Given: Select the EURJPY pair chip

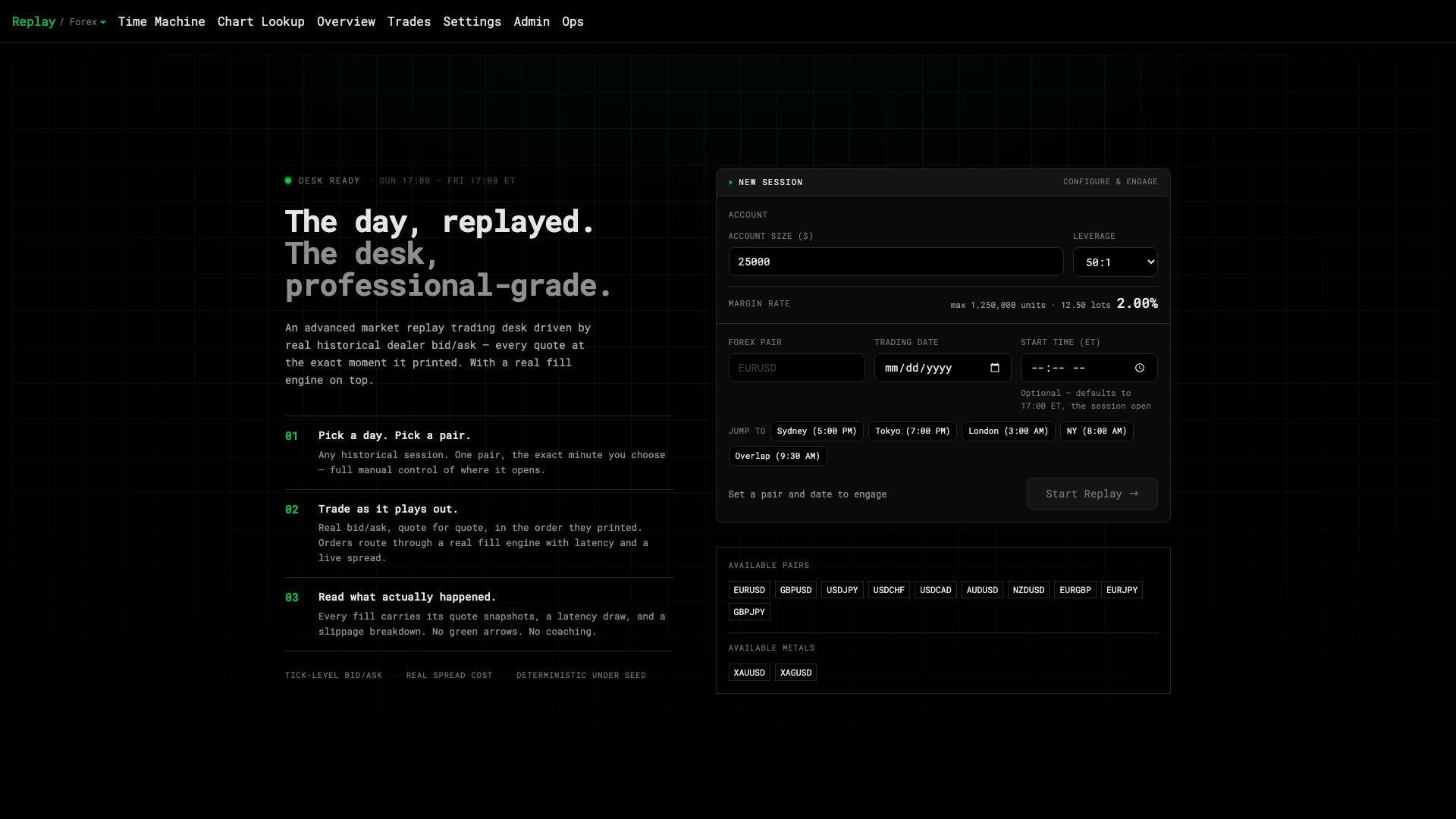Looking at the screenshot, I should pos(1122,590).
